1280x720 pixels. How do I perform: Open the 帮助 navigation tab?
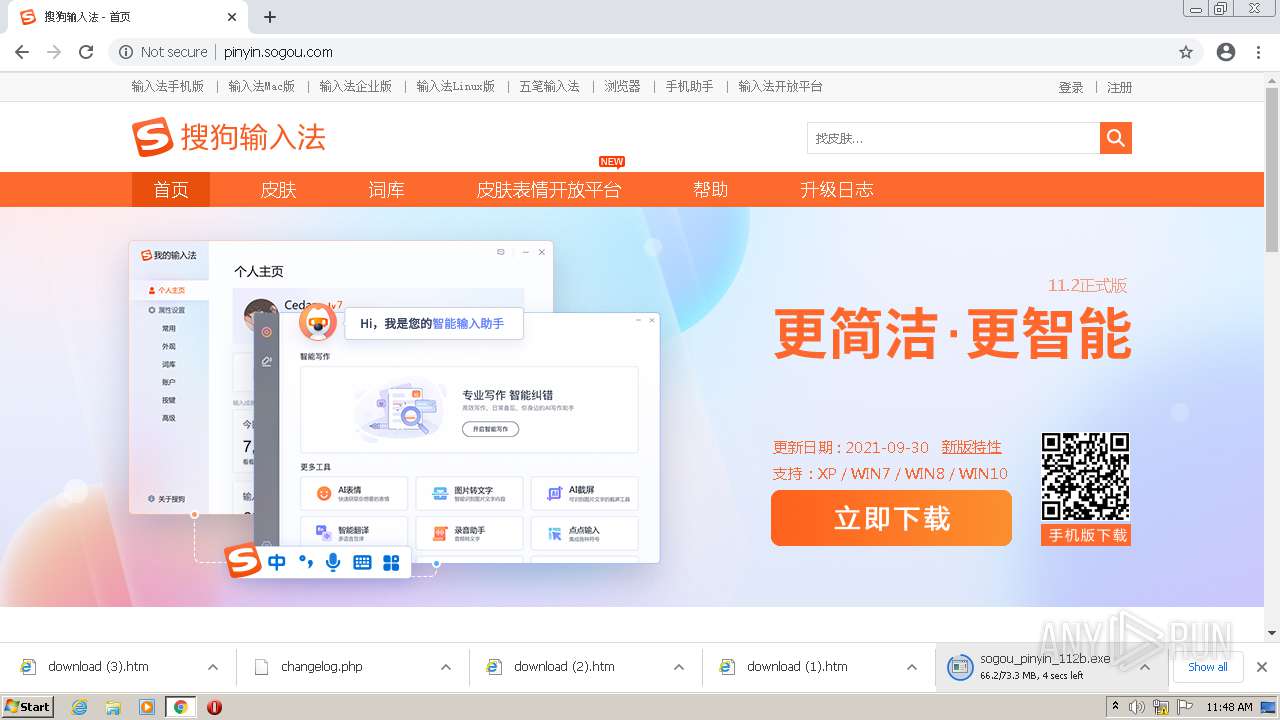[710, 189]
